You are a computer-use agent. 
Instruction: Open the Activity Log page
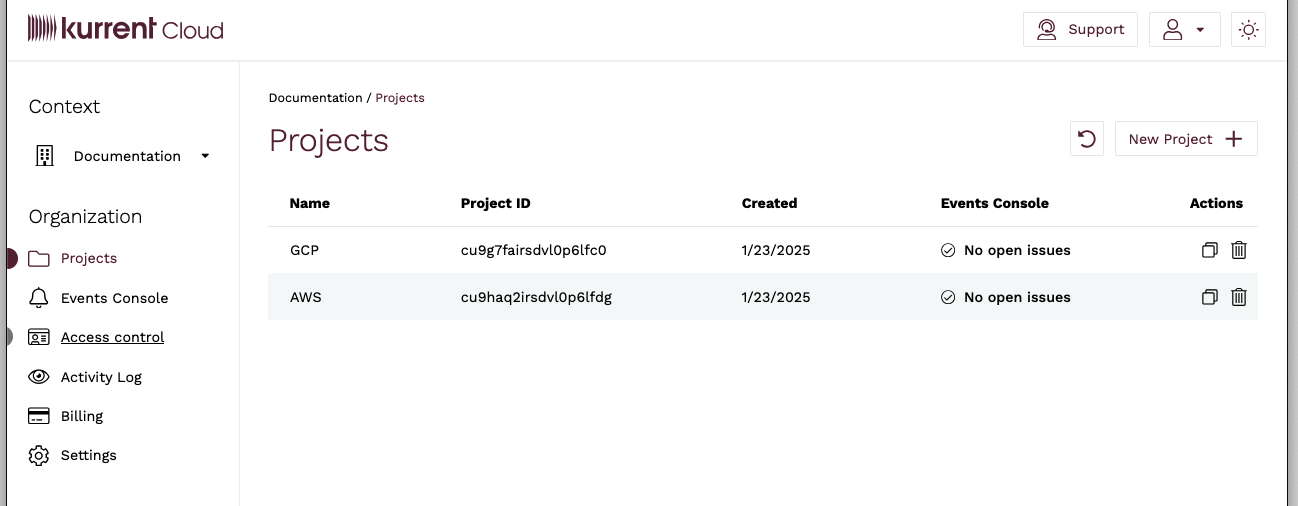pyautogui.click(x=101, y=377)
